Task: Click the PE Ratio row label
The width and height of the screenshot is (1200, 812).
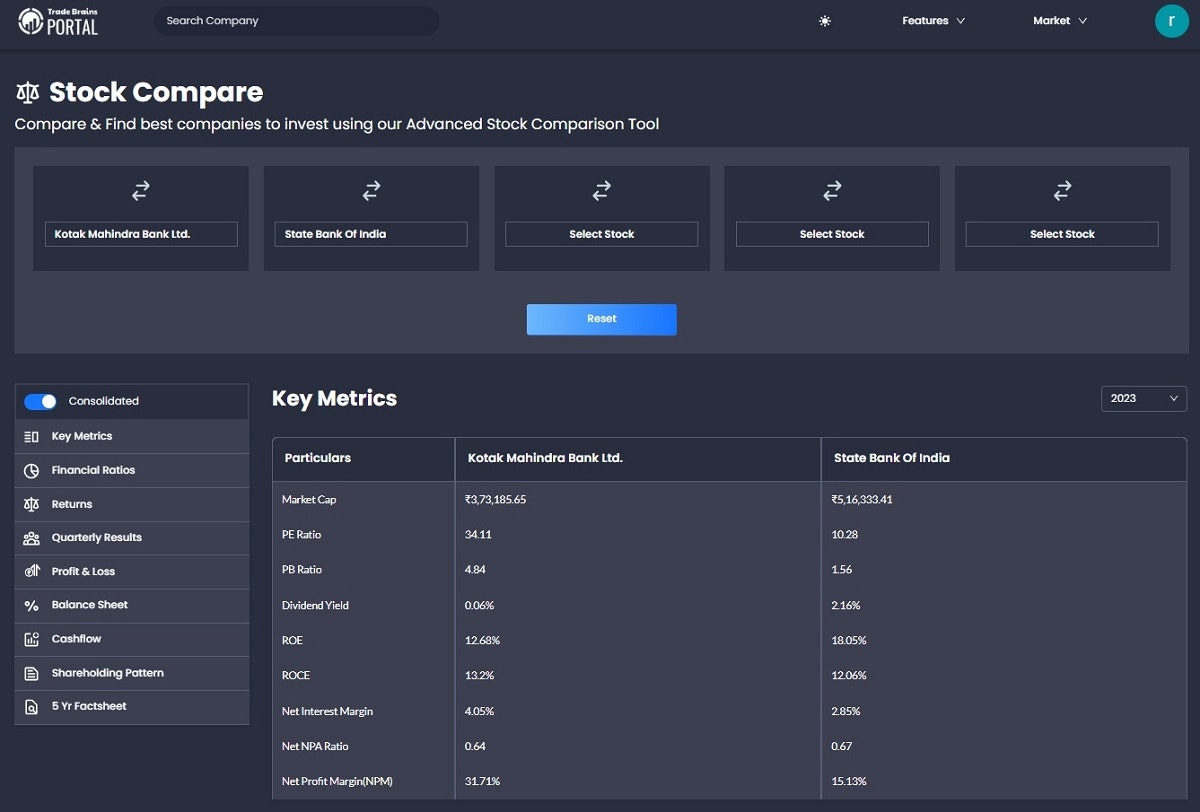Action: click(302, 535)
